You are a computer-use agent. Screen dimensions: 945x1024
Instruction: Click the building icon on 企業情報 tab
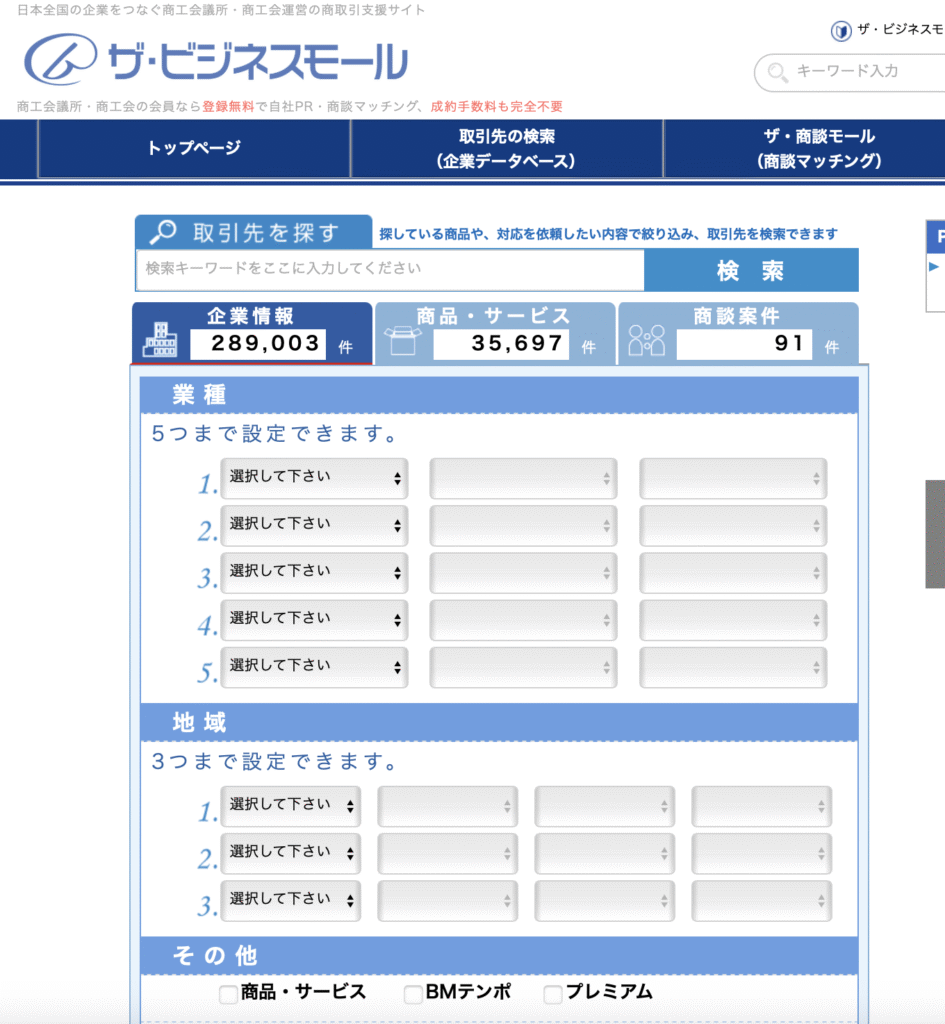coord(160,339)
